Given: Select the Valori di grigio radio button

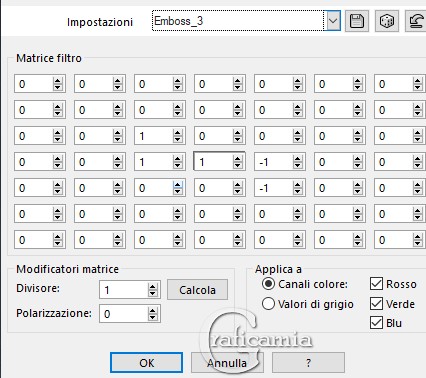Looking at the screenshot, I should pos(268,304).
